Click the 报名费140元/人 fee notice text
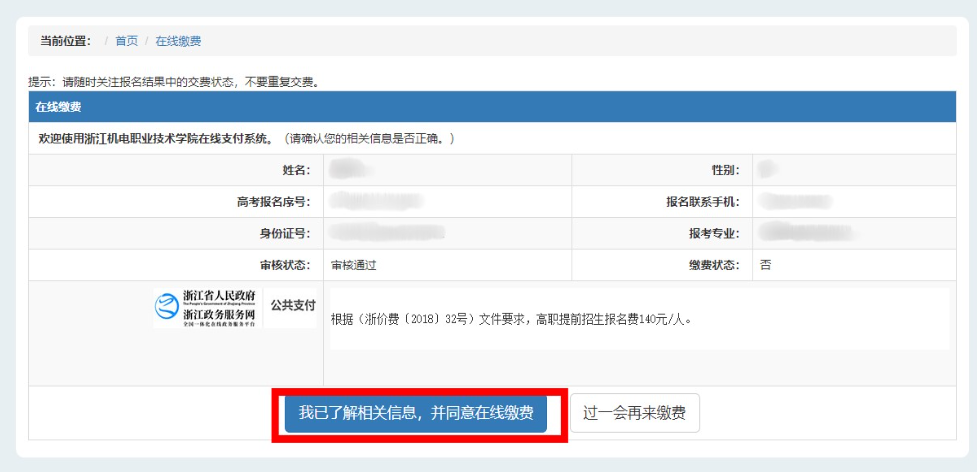The height and width of the screenshot is (472, 977). tap(511, 320)
